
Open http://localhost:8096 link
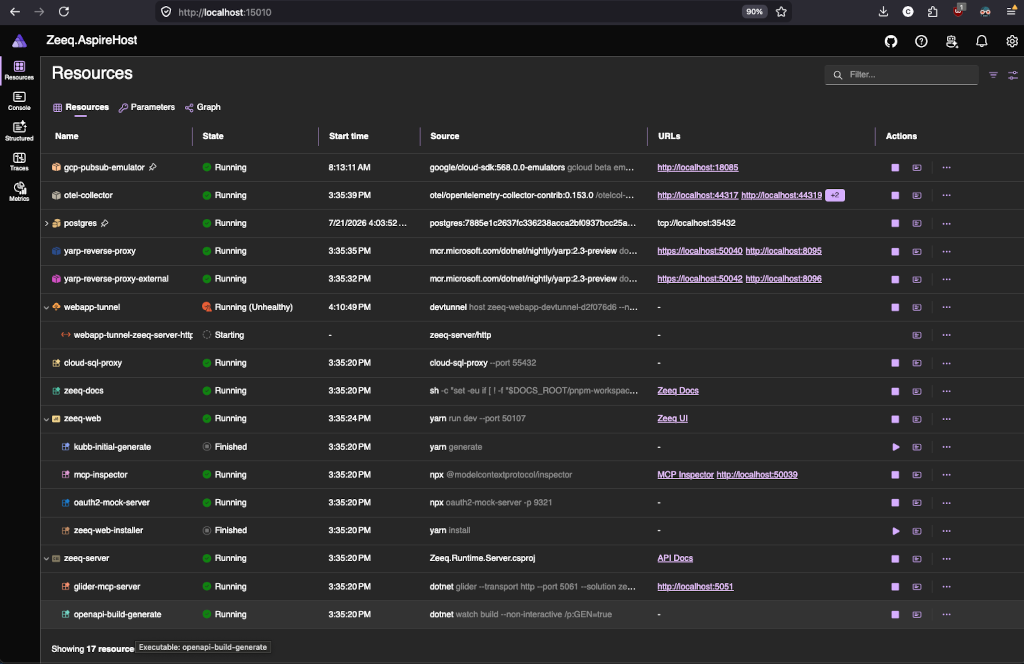[783, 279]
